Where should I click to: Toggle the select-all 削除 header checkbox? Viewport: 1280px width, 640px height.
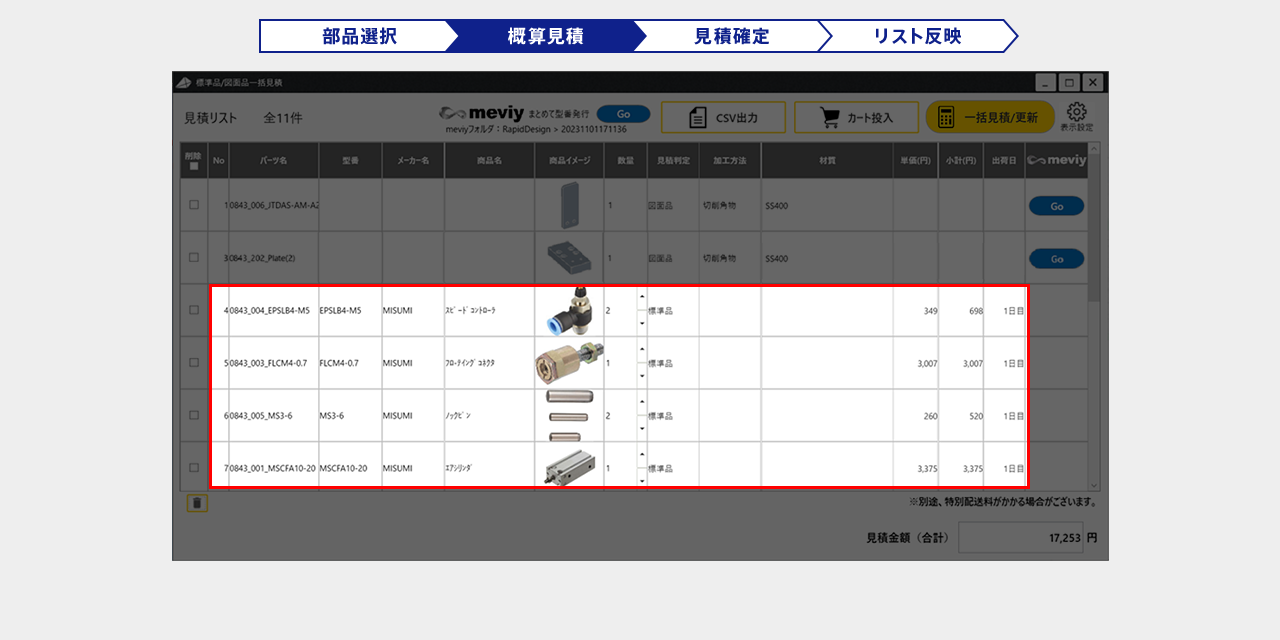(194, 166)
